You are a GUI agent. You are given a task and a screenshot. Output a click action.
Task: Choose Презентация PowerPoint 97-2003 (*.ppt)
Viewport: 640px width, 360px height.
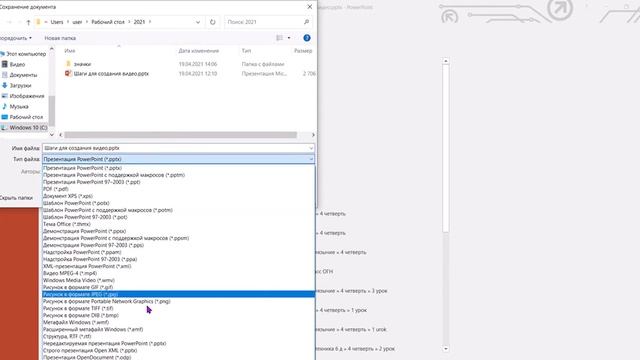coord(178,182)
